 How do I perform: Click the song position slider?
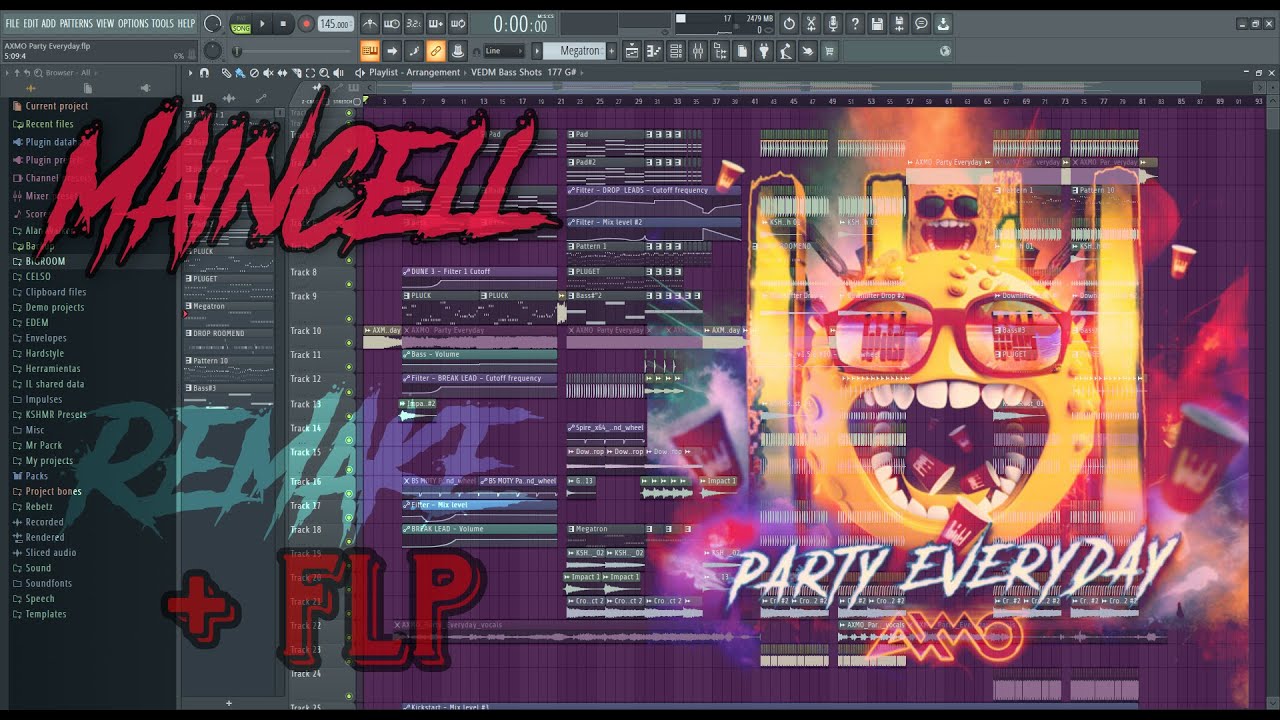tap(294, 51)
